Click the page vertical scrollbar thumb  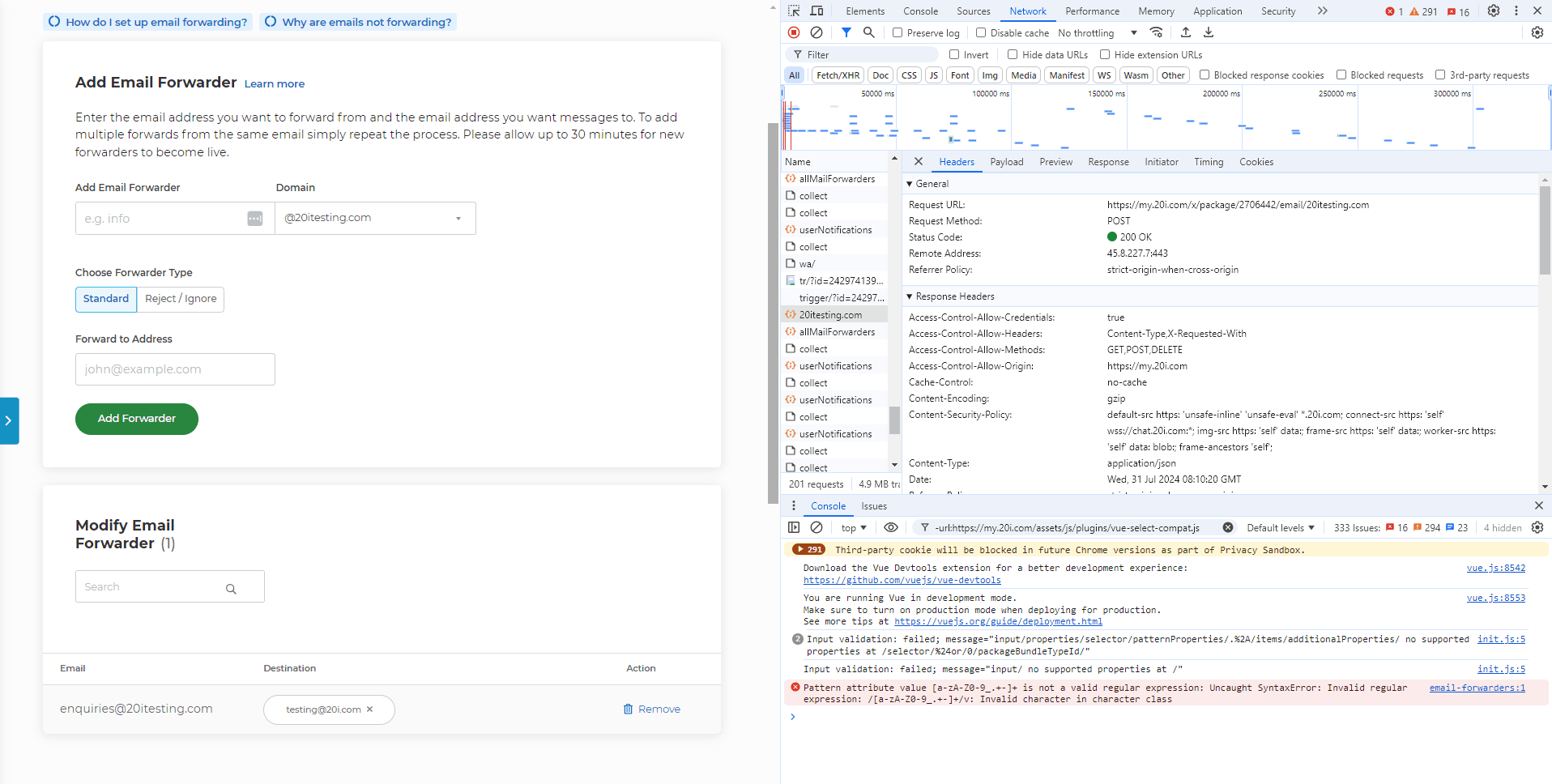pyautogui.click(x=773, y=313)
